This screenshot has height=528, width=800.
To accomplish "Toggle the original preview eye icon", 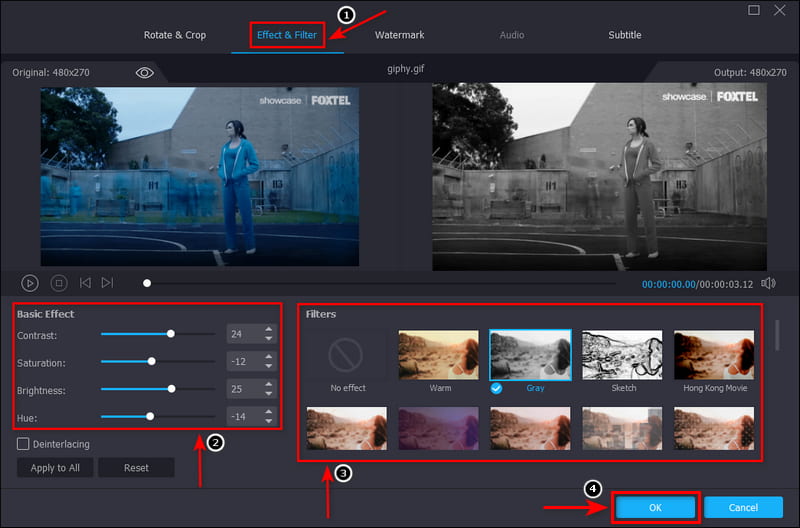I will point(145,73).
